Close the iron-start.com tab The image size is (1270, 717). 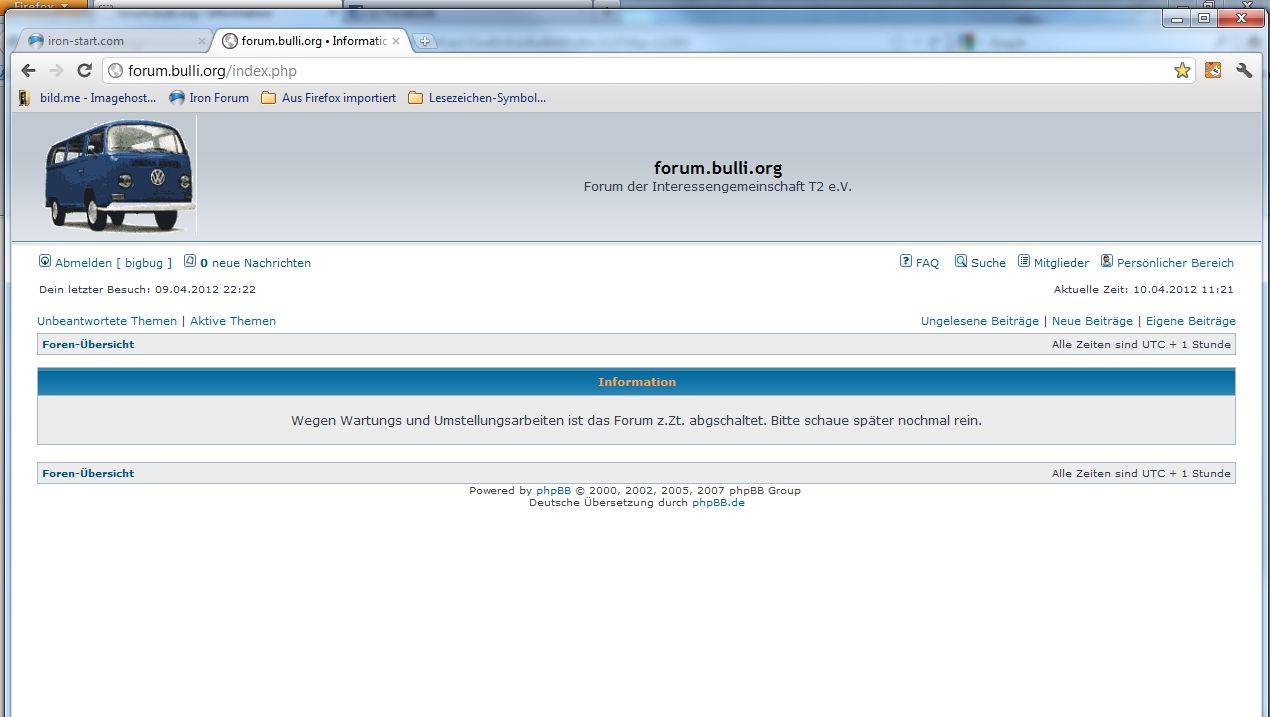tap(202, 41)
